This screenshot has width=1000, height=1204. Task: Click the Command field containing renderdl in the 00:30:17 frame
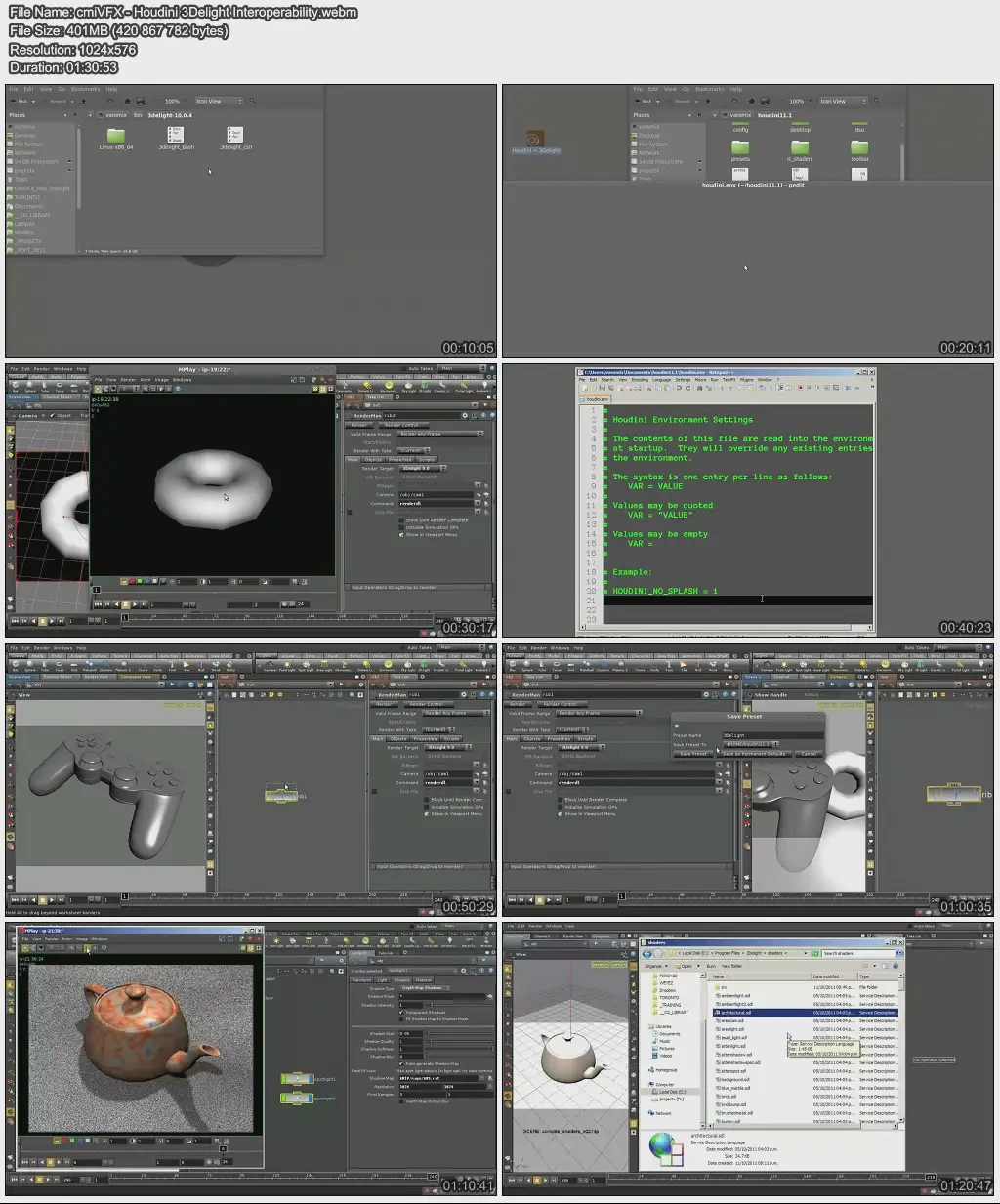coord(436,503)
